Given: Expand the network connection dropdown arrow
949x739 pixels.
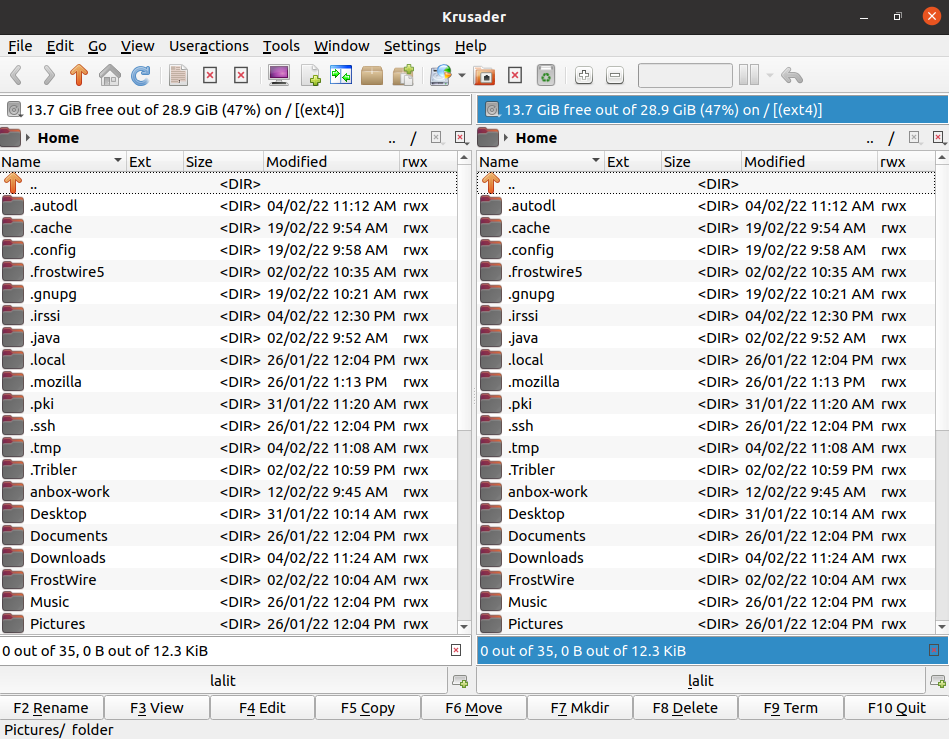Looking at the screenshot, I should click(462, 75).
